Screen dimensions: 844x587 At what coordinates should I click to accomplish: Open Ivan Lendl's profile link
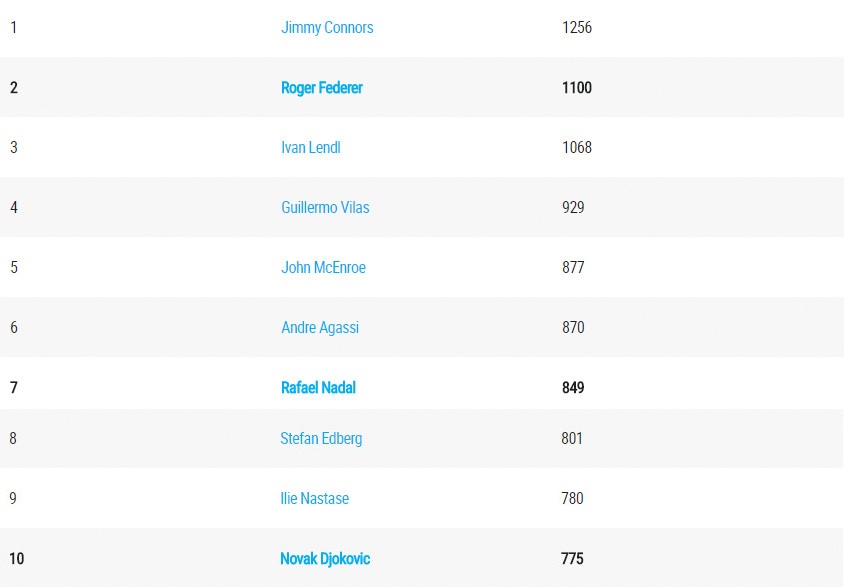pos(311,148)
